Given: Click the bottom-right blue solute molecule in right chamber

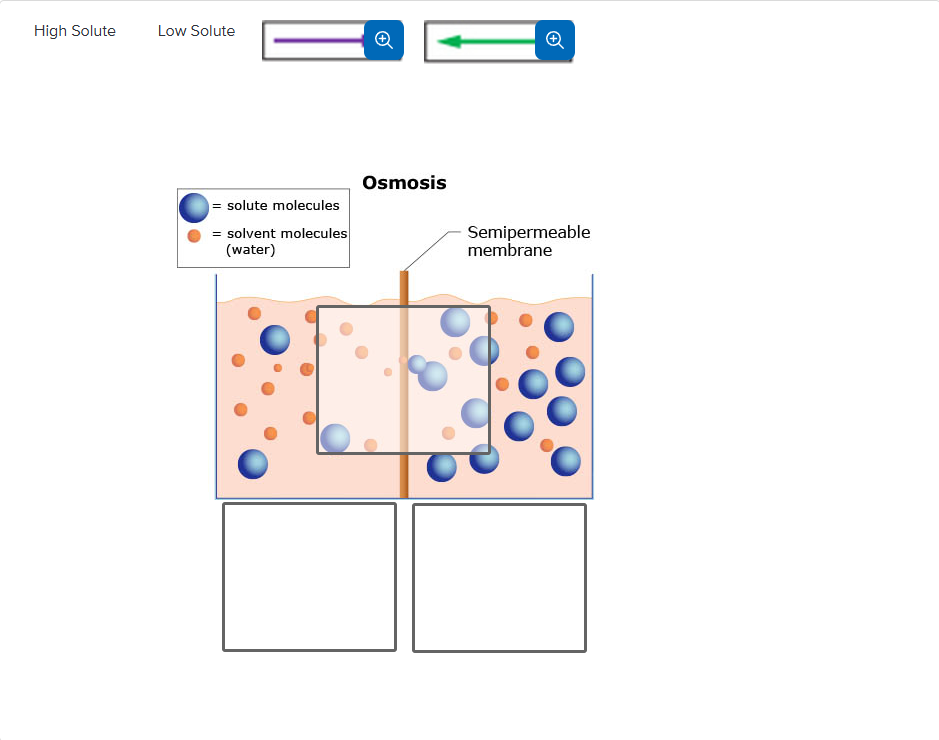Looking at the screenshot, I should coord(565,461).
